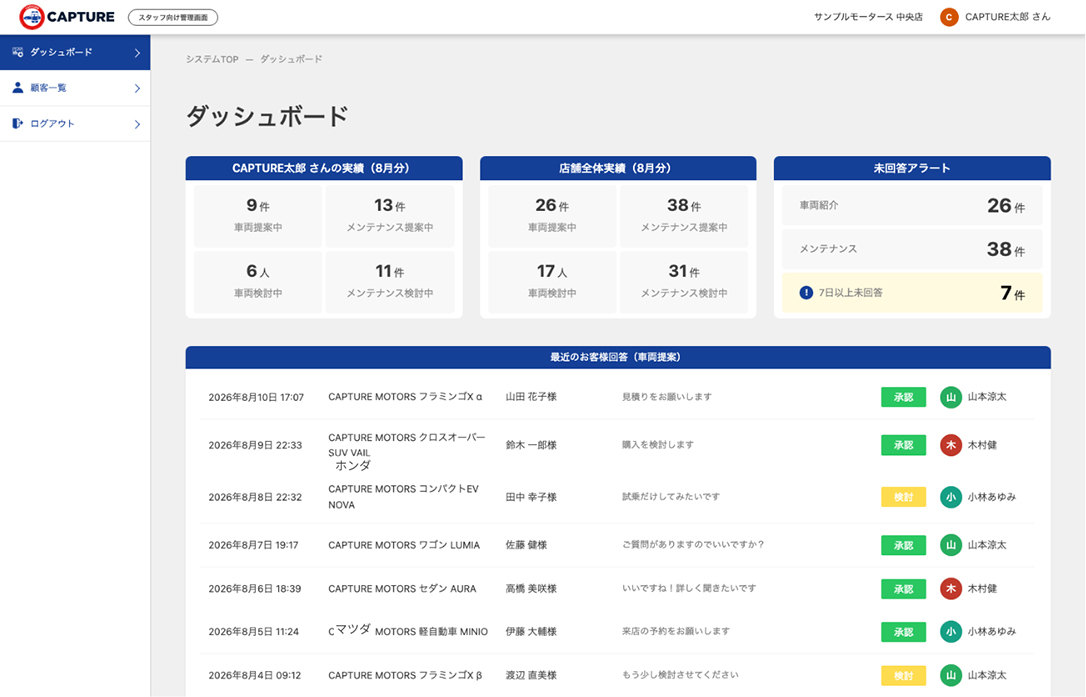Open the 車両紹介 26件 alert row

912,205
